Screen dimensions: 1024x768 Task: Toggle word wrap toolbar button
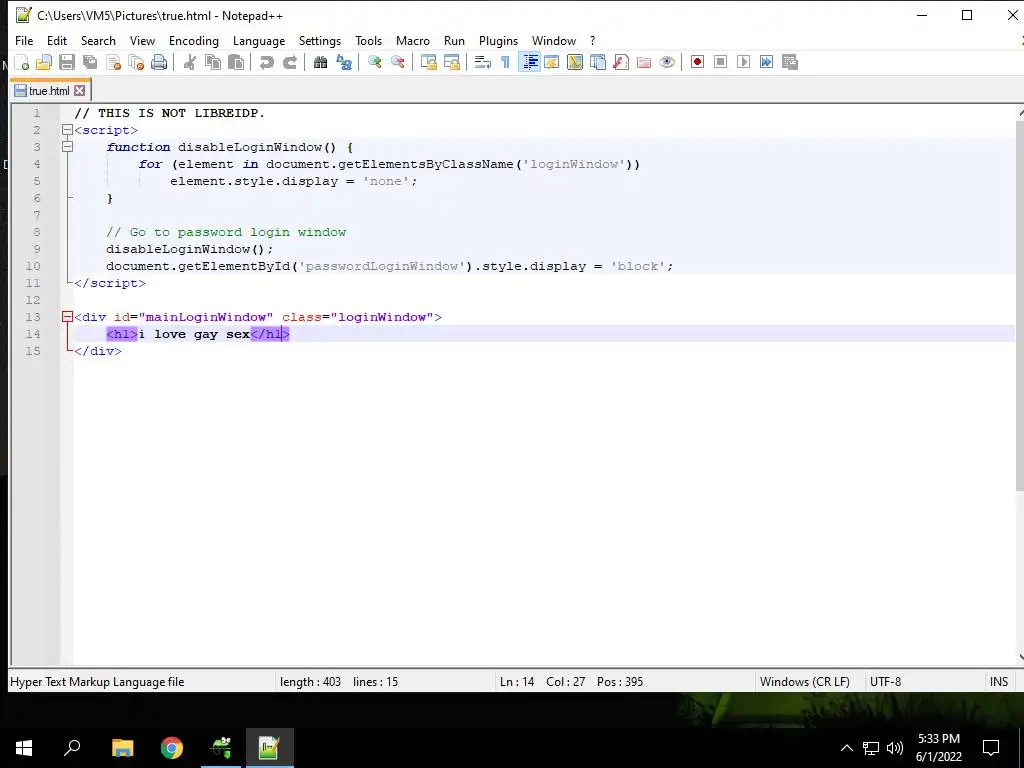click(483, 62)
